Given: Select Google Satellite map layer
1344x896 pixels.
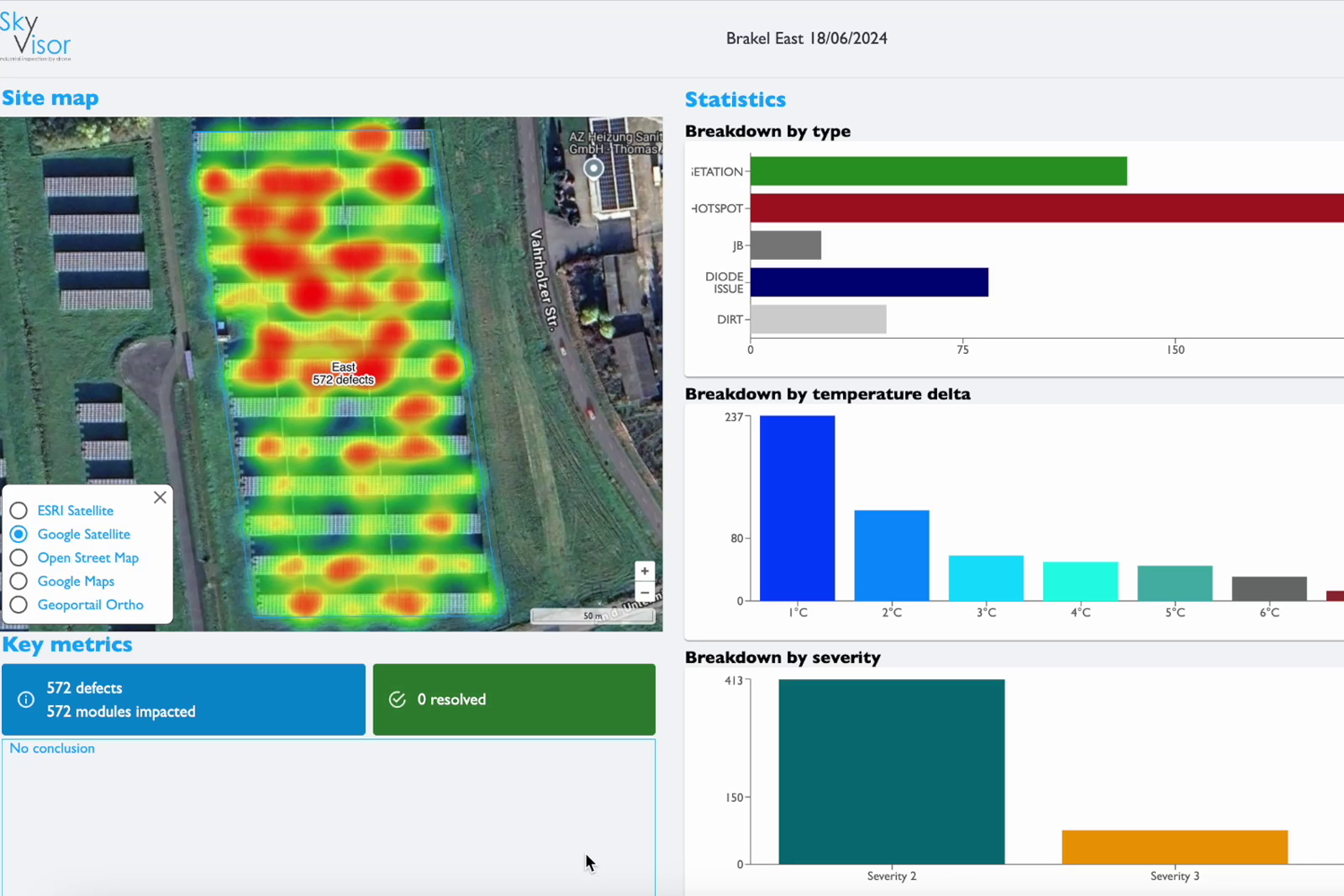Looking at the screenshot, I should (x=19, y=534).
